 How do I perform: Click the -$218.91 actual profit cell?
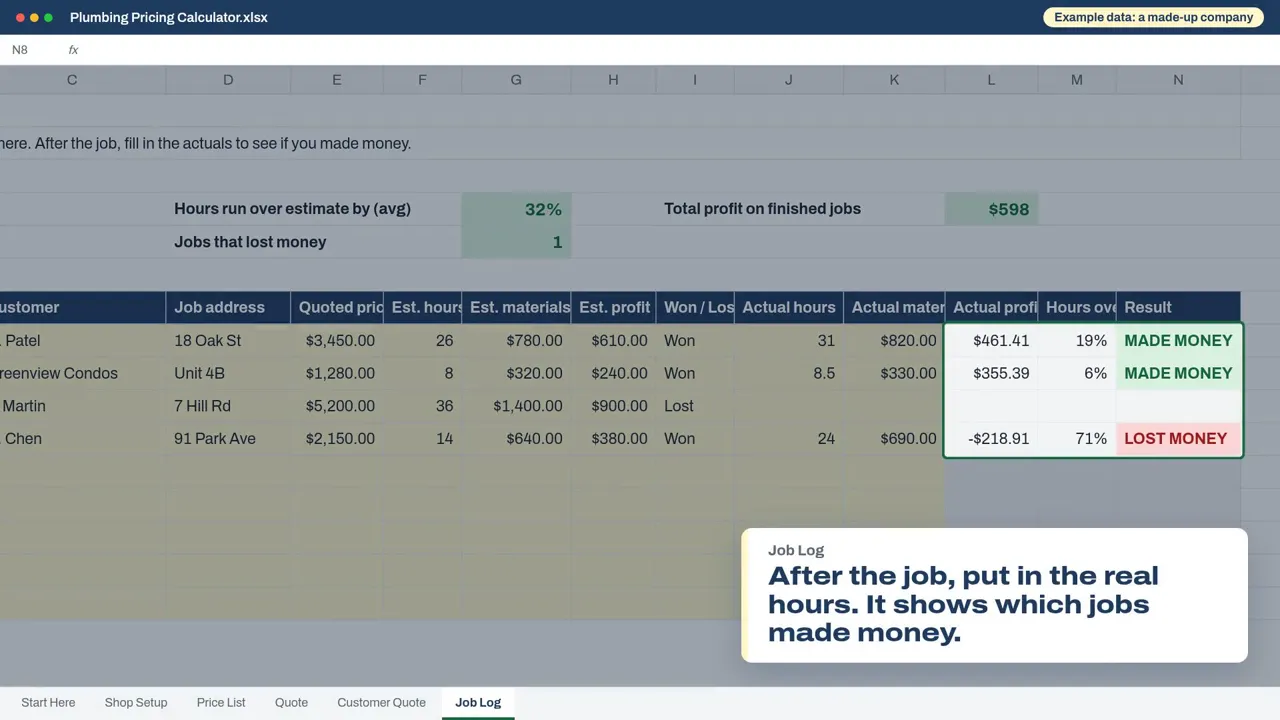tap(991, 438)
